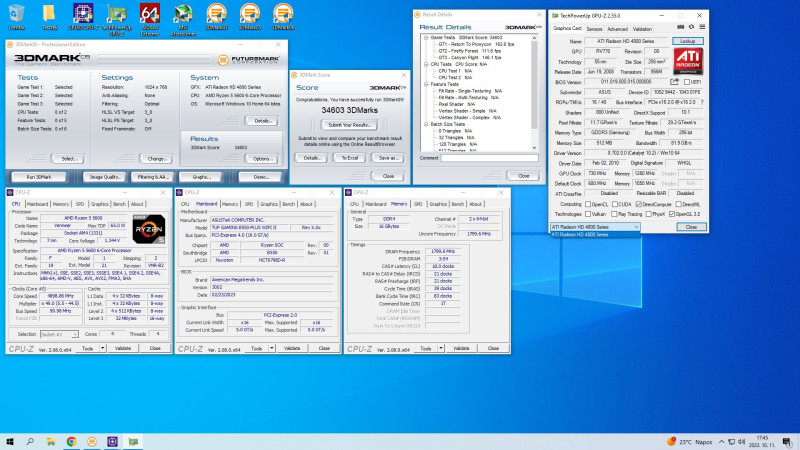
Task: Open the Lomtár recycle bin desktop icon
Action: pos(16,17)
